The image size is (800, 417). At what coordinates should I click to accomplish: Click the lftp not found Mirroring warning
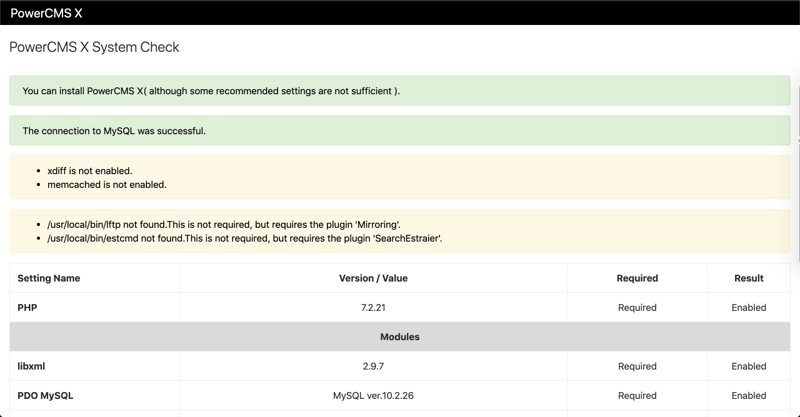223,225
